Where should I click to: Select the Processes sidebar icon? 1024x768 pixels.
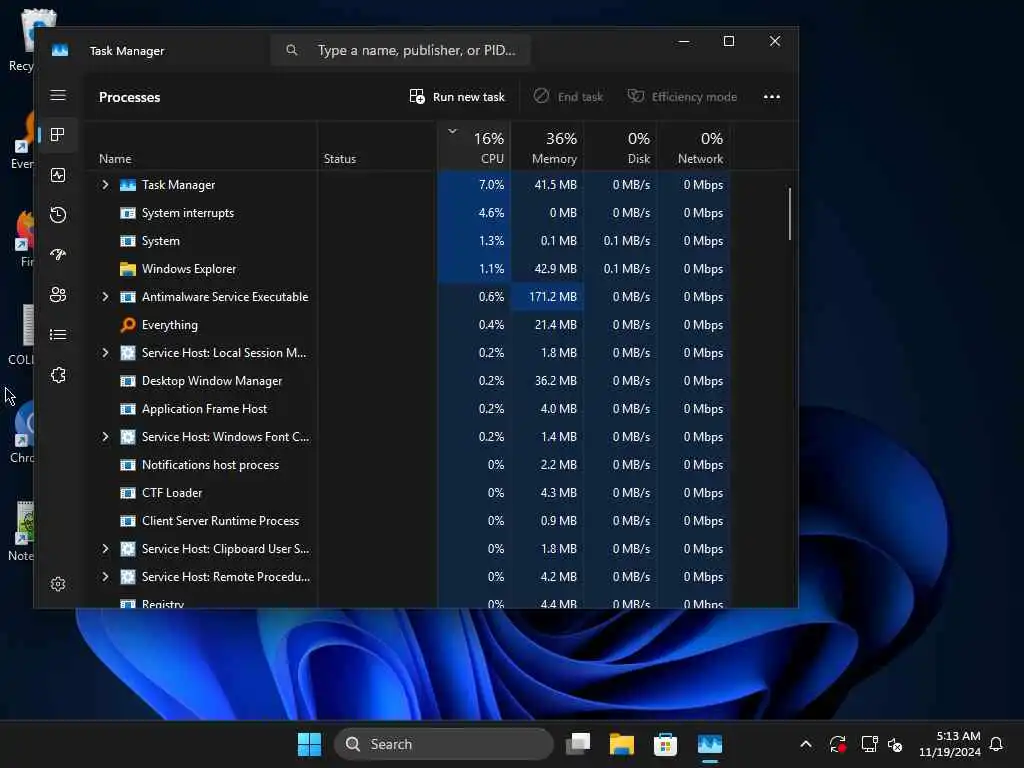[58, 135]
